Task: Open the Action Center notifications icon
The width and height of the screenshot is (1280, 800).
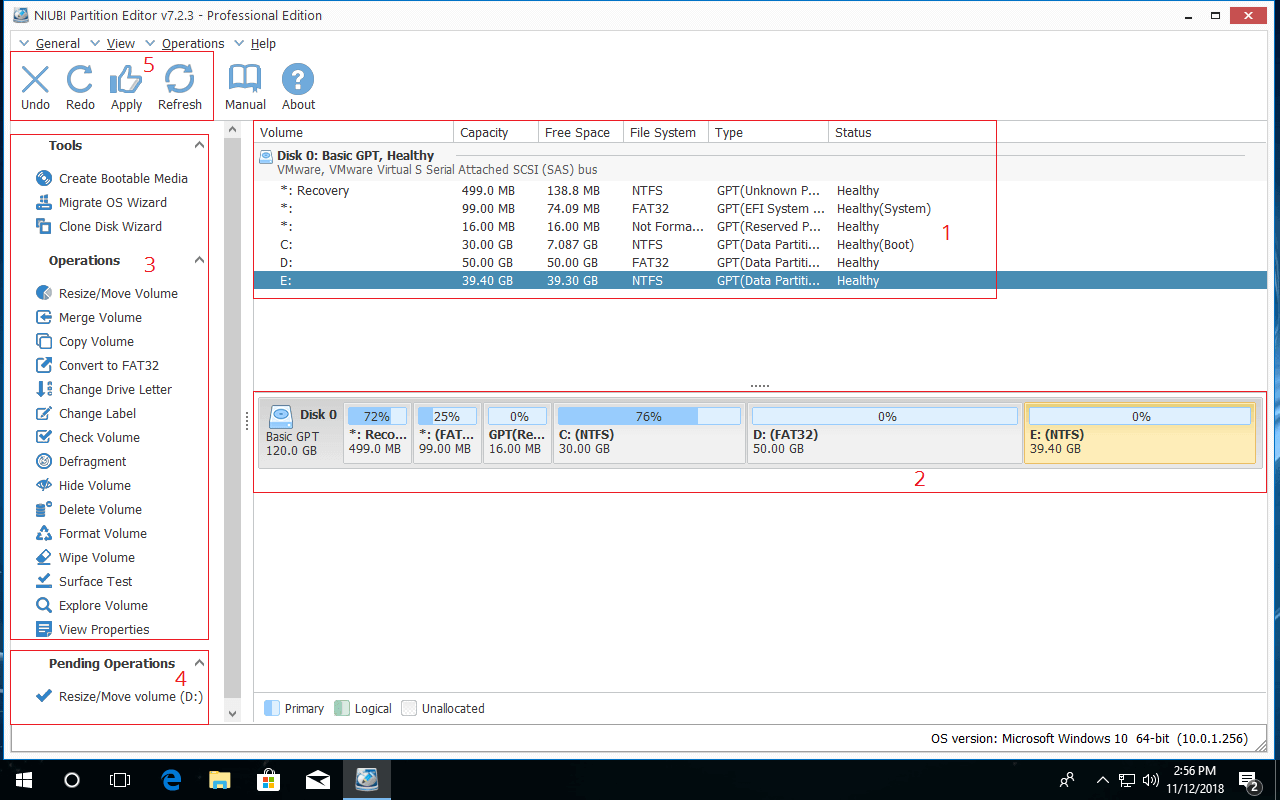Action: (x=1249, y=780)
